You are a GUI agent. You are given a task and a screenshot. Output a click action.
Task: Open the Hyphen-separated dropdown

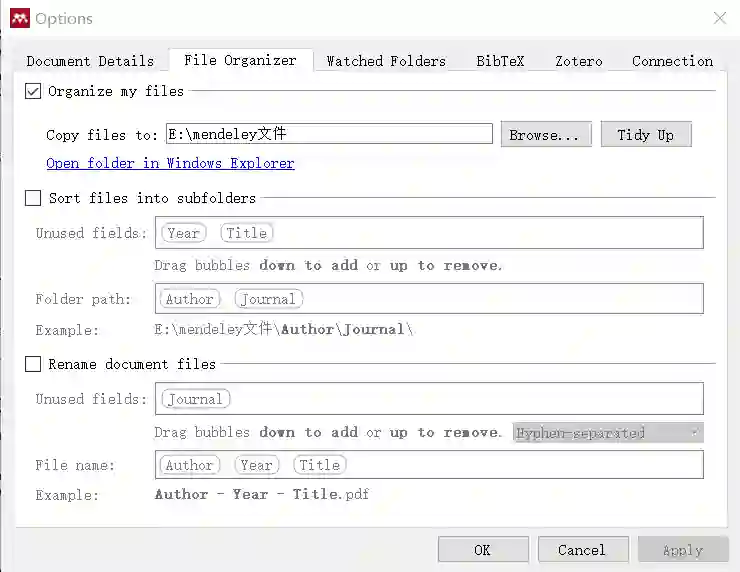coord(608,433)
